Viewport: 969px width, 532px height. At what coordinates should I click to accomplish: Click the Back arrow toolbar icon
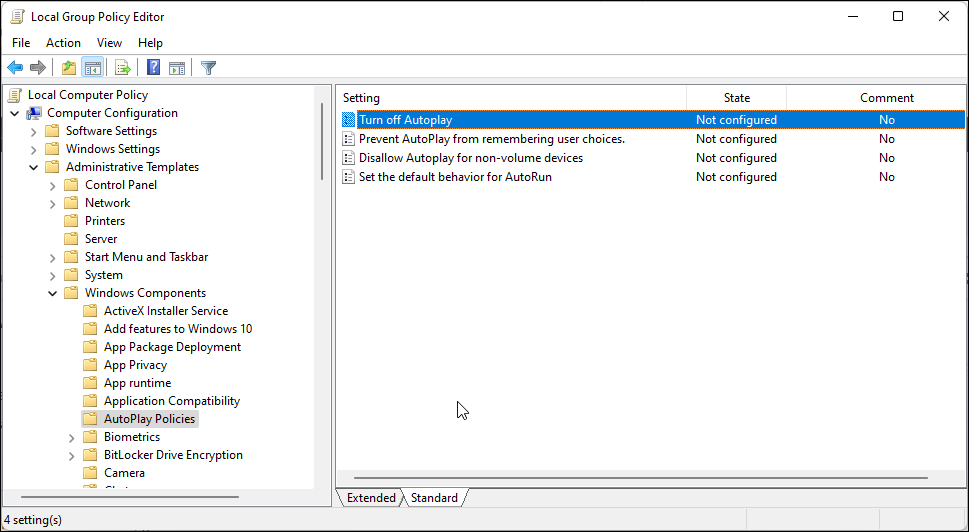coord(15,67)
